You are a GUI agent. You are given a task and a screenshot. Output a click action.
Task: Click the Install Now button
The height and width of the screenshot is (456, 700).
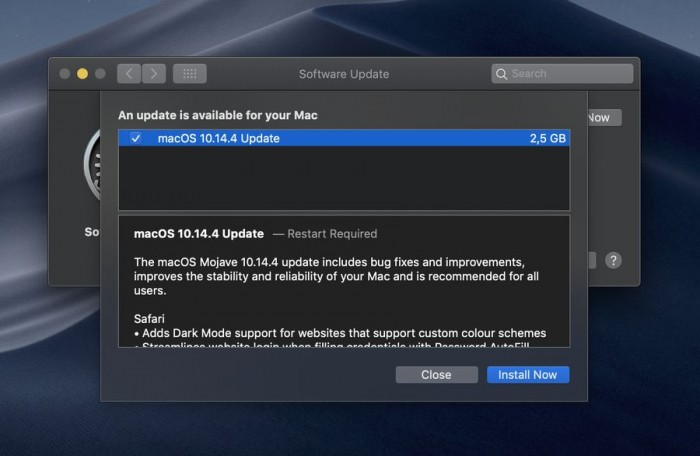tap(528, 375)
